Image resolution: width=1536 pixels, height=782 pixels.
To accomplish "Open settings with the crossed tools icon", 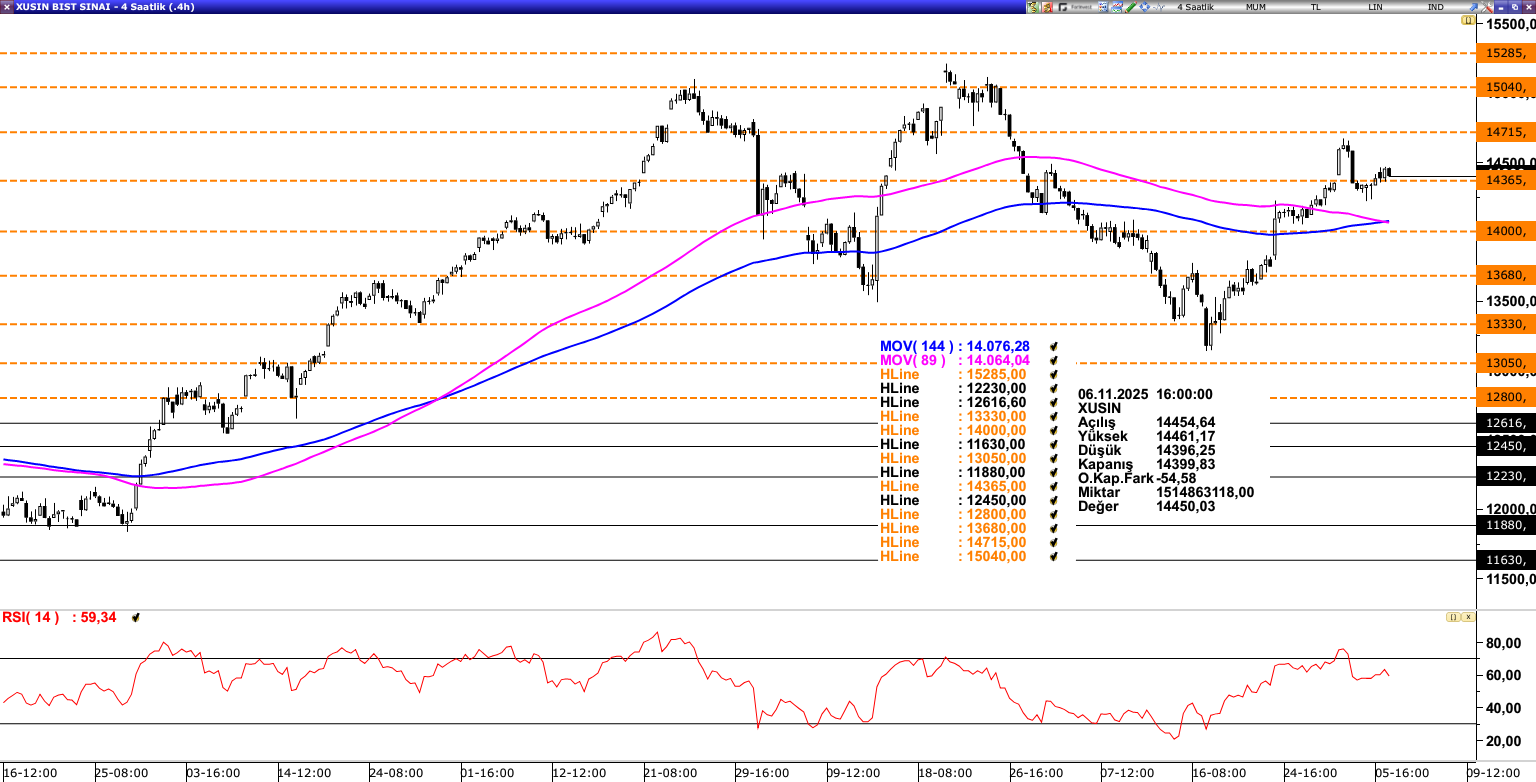I will tap(1486, 7).
